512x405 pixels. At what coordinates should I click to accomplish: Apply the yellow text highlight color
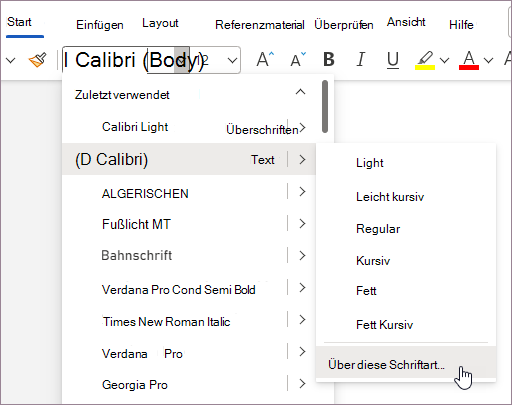pos(425,60)
